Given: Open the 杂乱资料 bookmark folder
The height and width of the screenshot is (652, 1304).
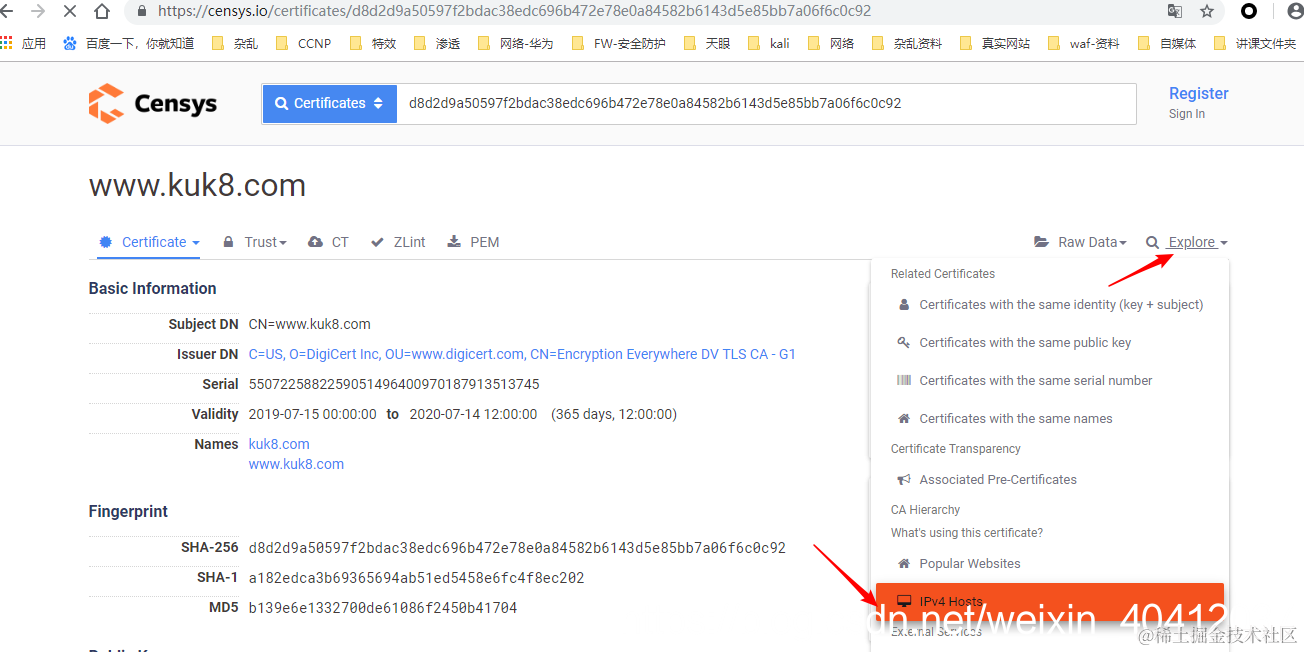Looking at the screenshot, I should point(906,43).
